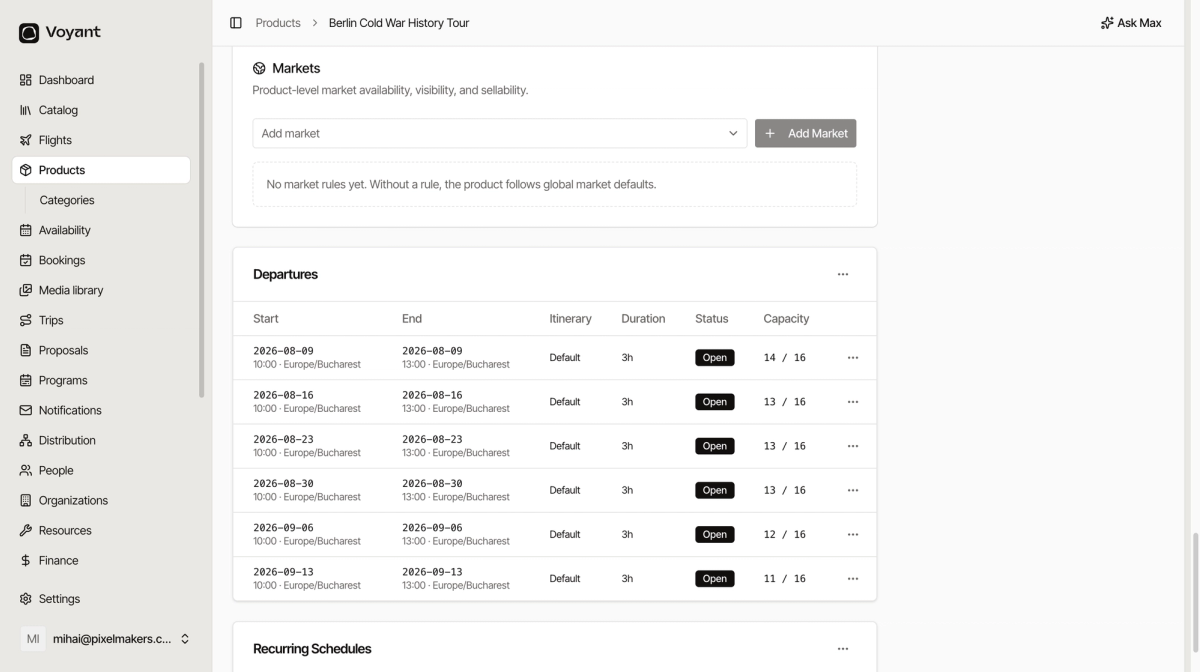Click the Programs calendar icon
Image resolution: width=1200 pixels, height=672 pixels.
pyautogui.click(x=26, y=380)
